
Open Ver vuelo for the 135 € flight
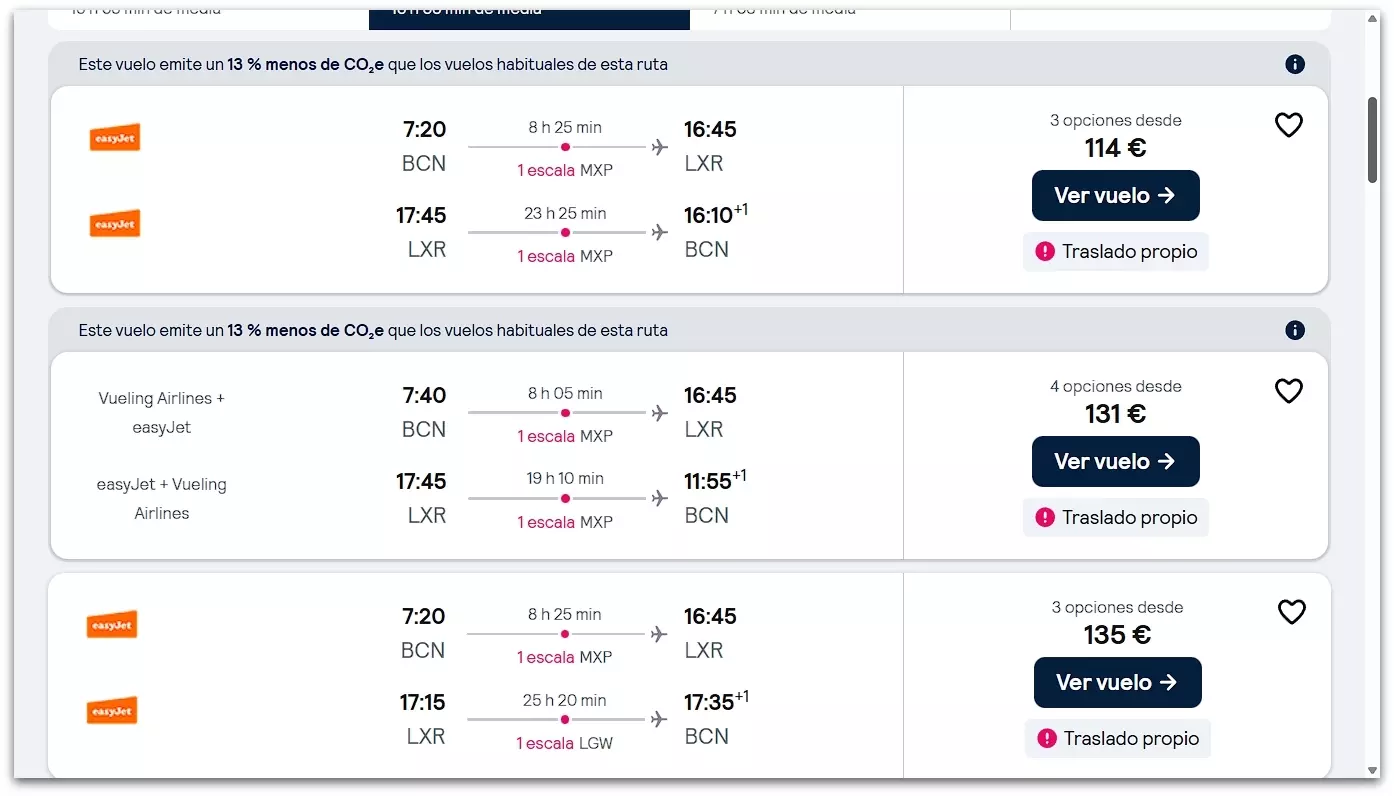pyautogui.click(x=1117, y=683)
